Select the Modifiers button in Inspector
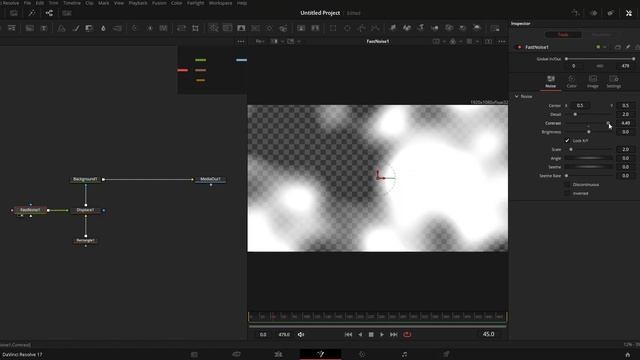 pos(601,35)
